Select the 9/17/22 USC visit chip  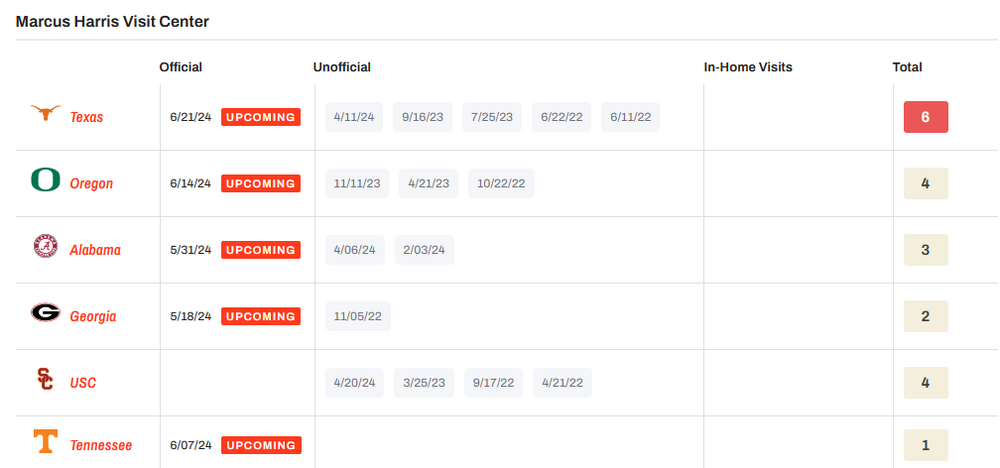click(493, 382)
